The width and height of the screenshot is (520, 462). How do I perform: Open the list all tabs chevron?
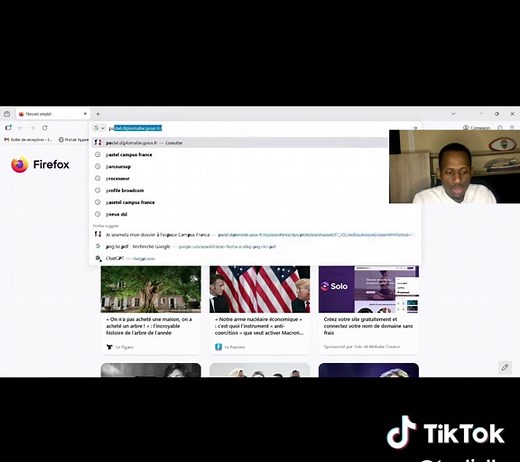(453, 114)
